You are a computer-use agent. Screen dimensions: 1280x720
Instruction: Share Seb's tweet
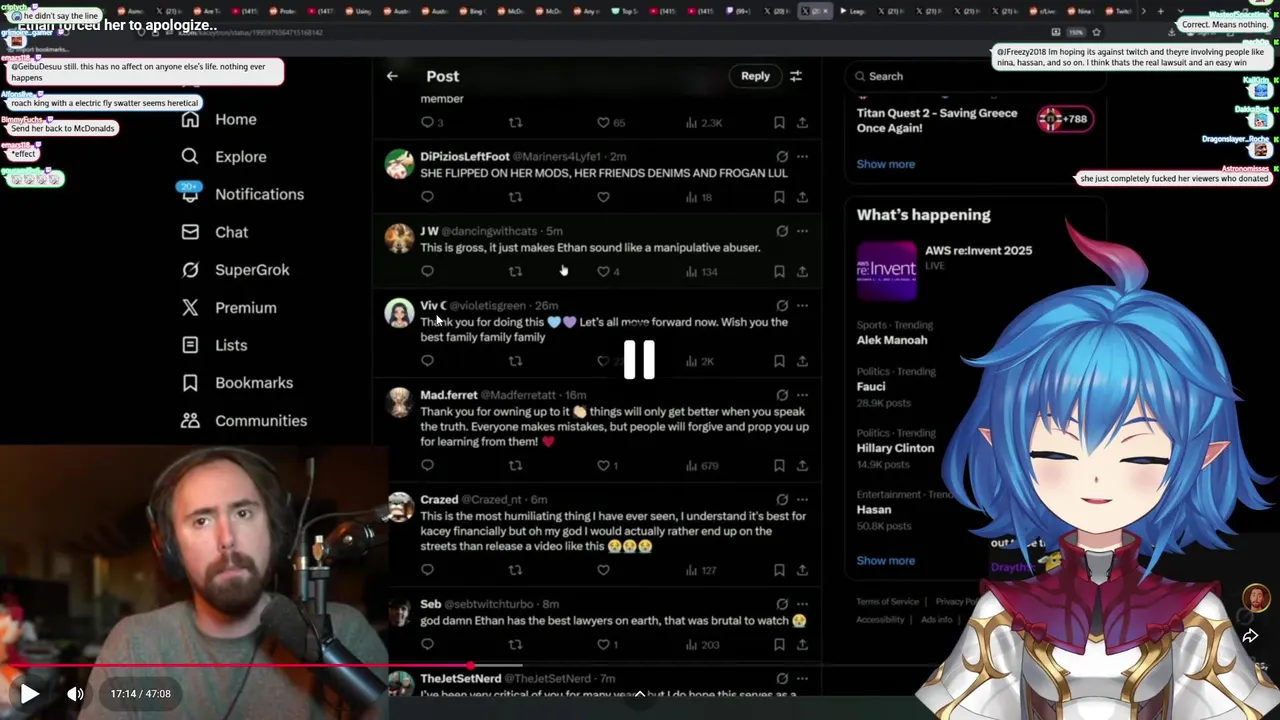click(802, 645)
